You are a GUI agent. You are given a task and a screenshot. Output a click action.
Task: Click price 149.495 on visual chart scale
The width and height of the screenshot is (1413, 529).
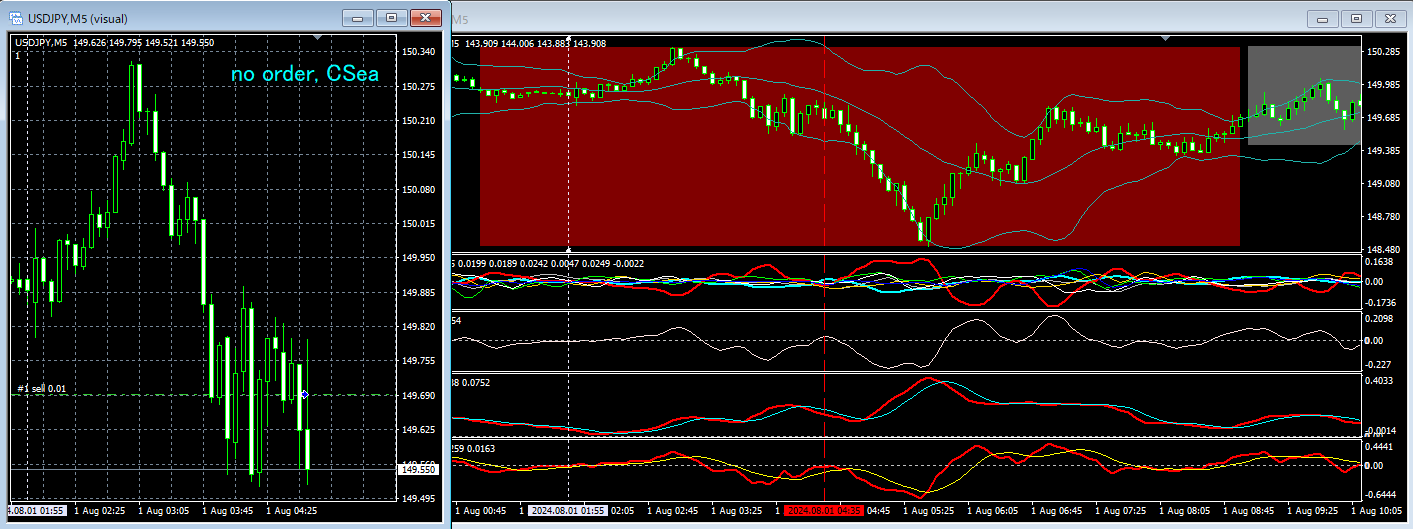tap(417, 497)
